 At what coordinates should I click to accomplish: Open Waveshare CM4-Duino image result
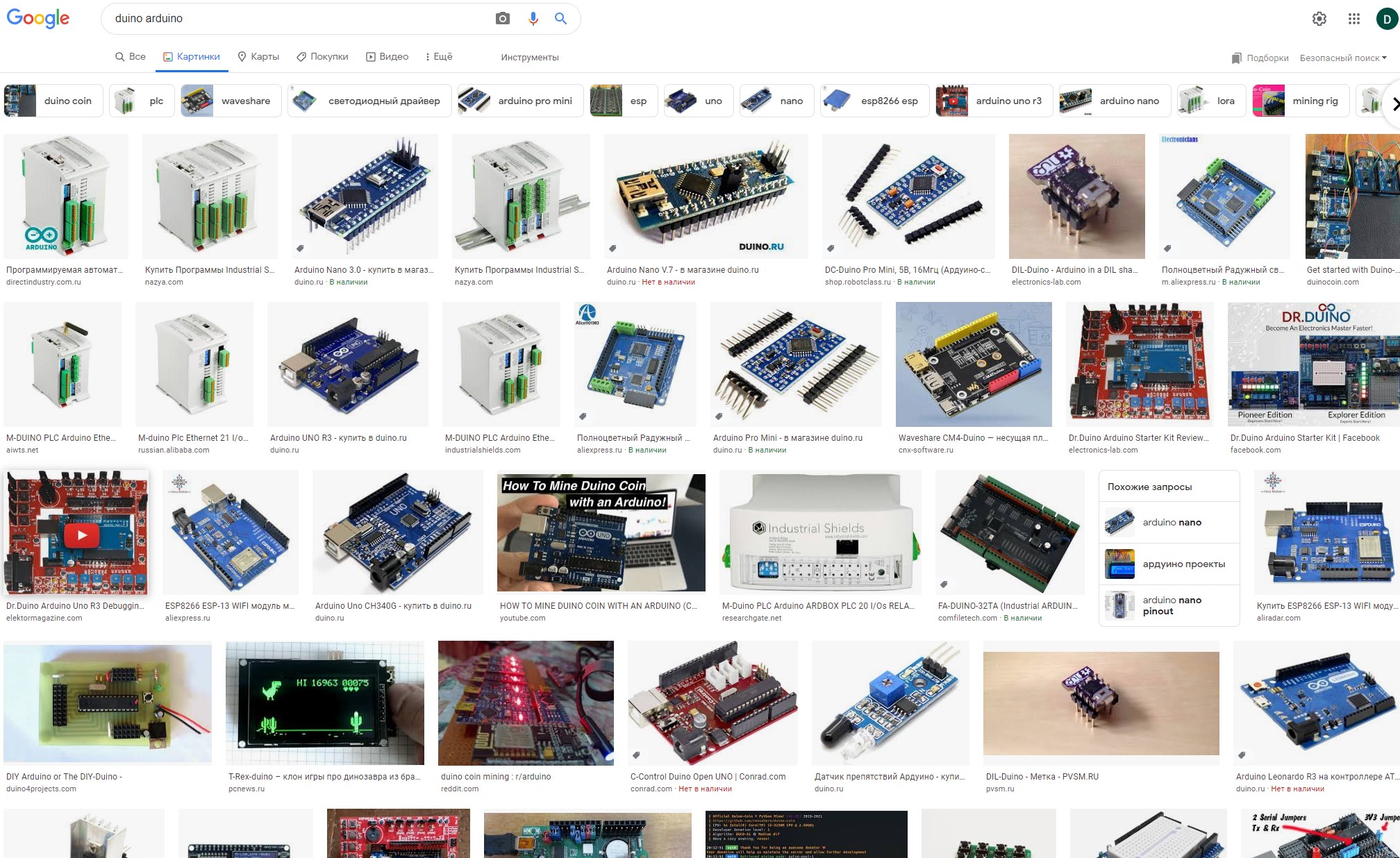tap(974, 364)
